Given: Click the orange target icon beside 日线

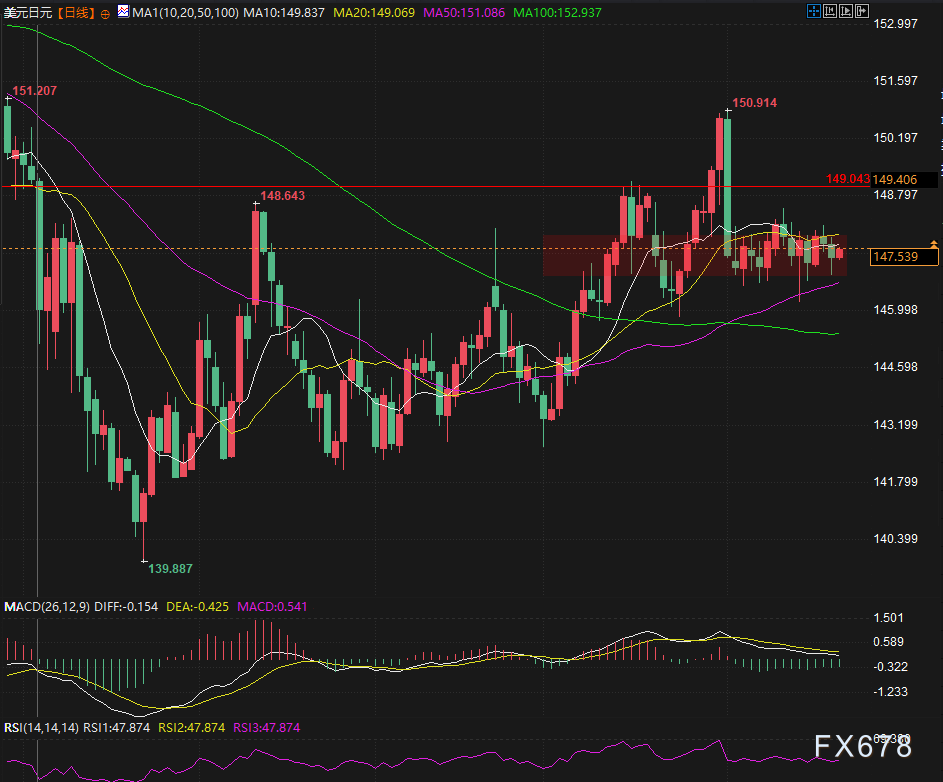Looking at the screenshot, I should 106,13.
